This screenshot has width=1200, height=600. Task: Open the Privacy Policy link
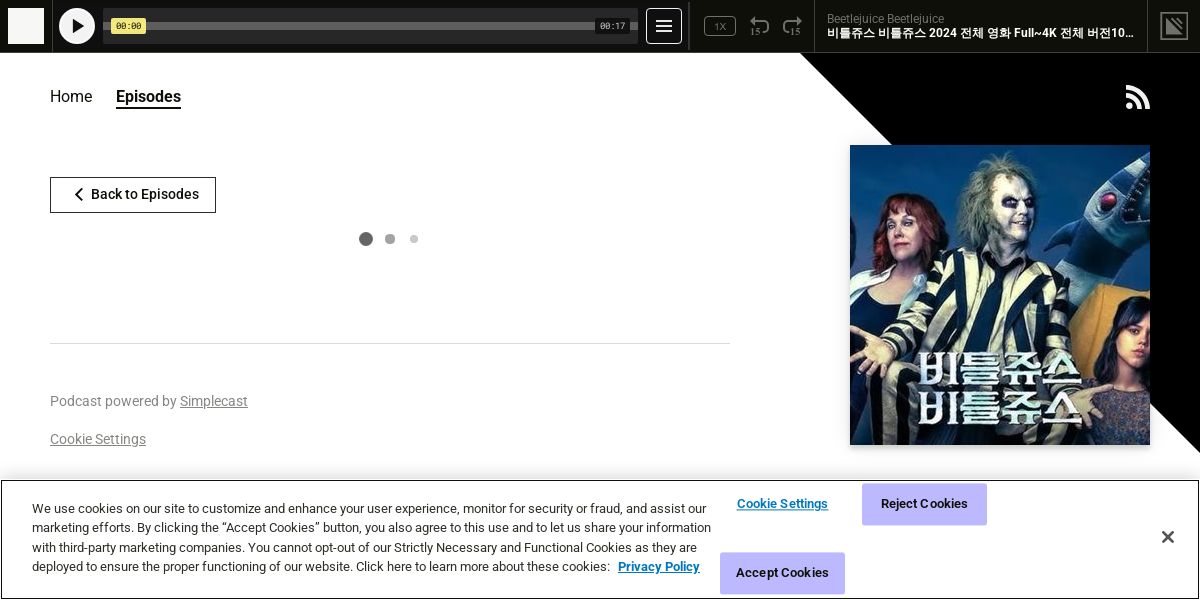click(x=659, y=567)
